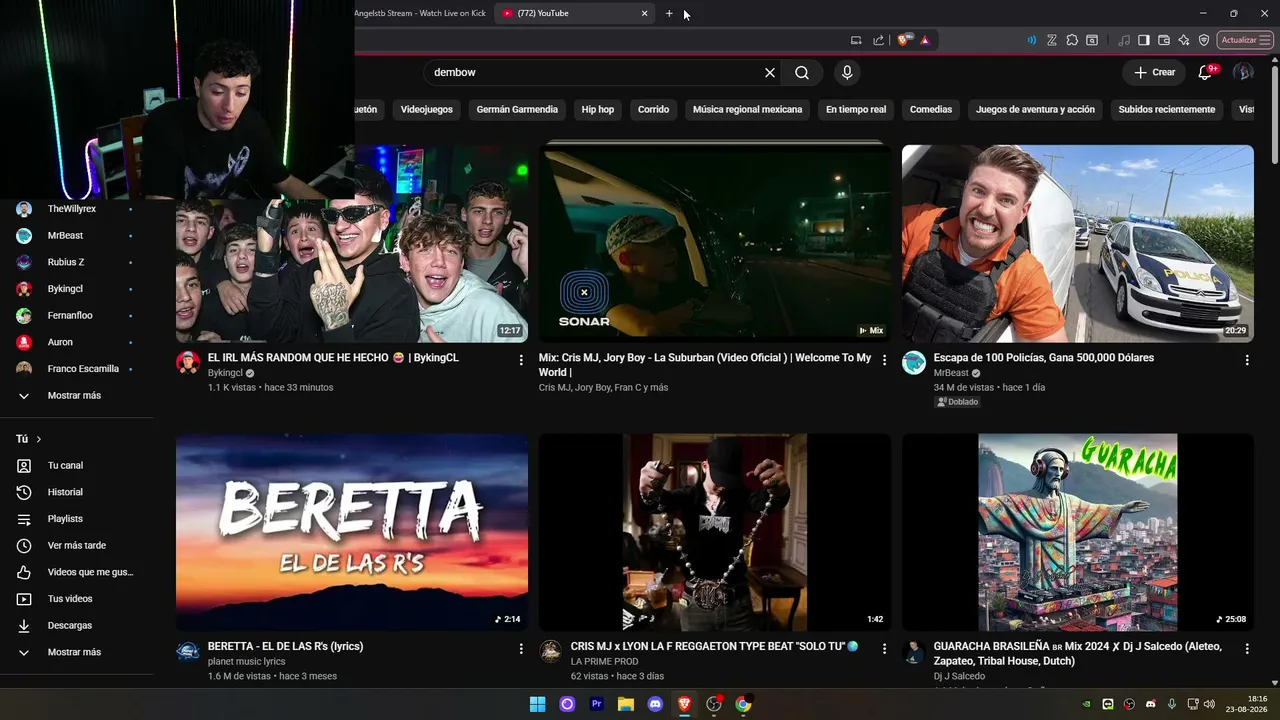Filter by the Videojuegos chip
This screenshot has height=720, width=1280.
click(x=427, y=109)
